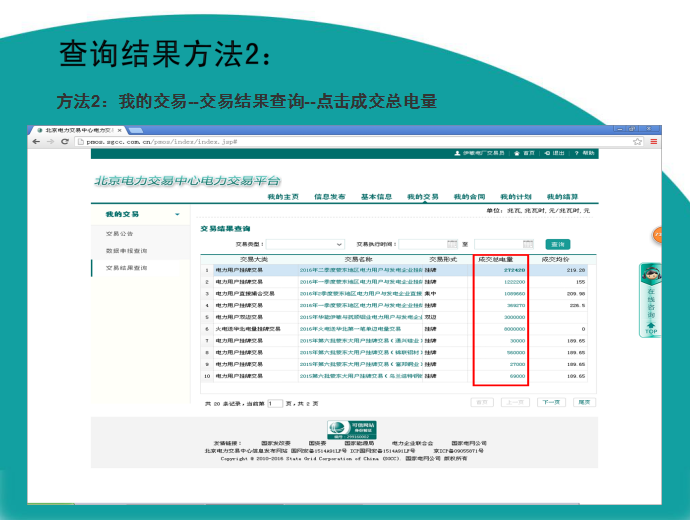Click the bookmark star icon

637,142
